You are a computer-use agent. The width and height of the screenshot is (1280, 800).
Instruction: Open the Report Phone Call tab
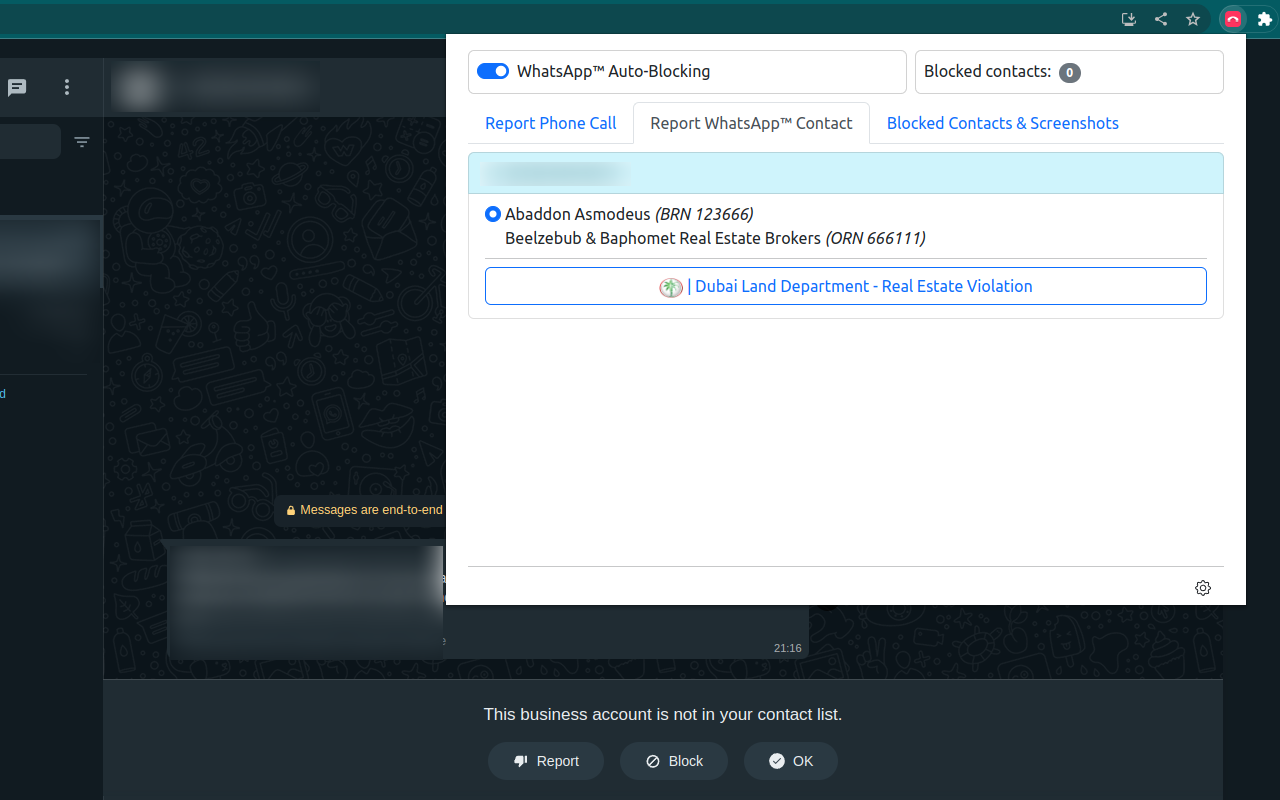coord(551,123)
